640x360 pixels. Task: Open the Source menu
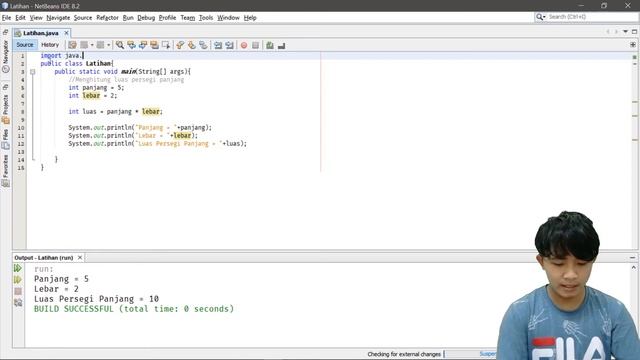pyautogui.click(x=83, y=18)
